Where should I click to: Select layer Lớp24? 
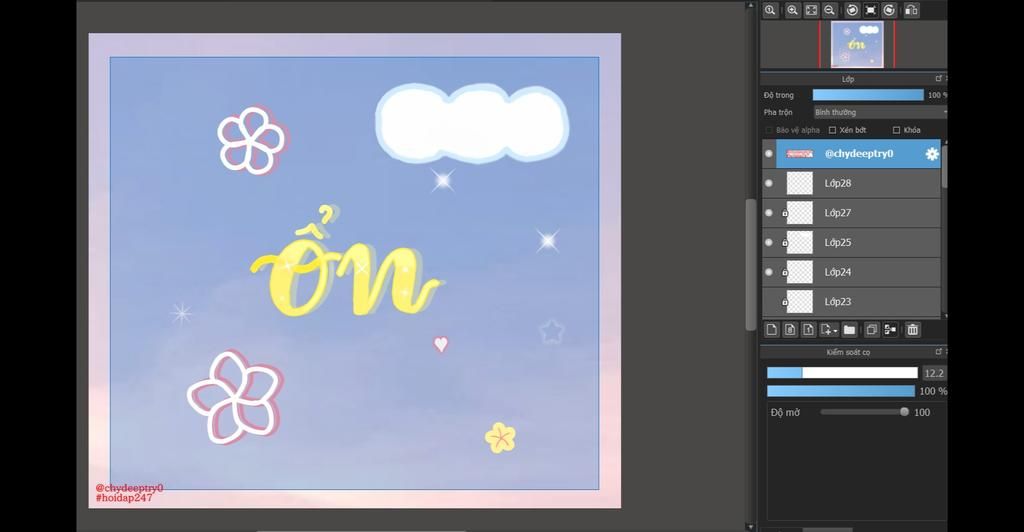coord(852,272)
